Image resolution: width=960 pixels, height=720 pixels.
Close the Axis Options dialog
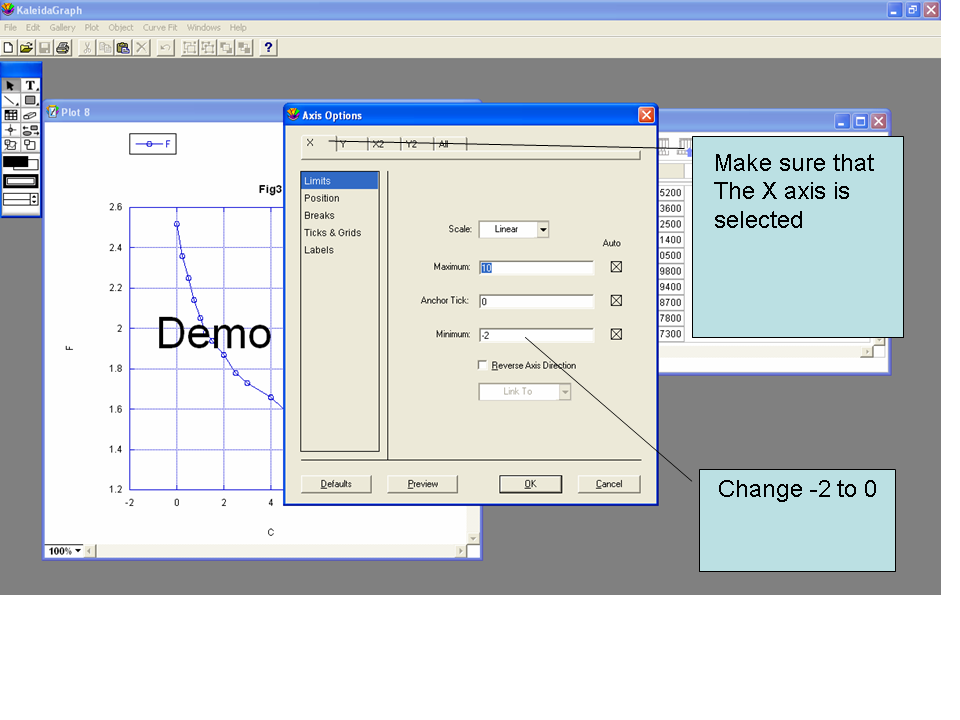tap(646, 115)
